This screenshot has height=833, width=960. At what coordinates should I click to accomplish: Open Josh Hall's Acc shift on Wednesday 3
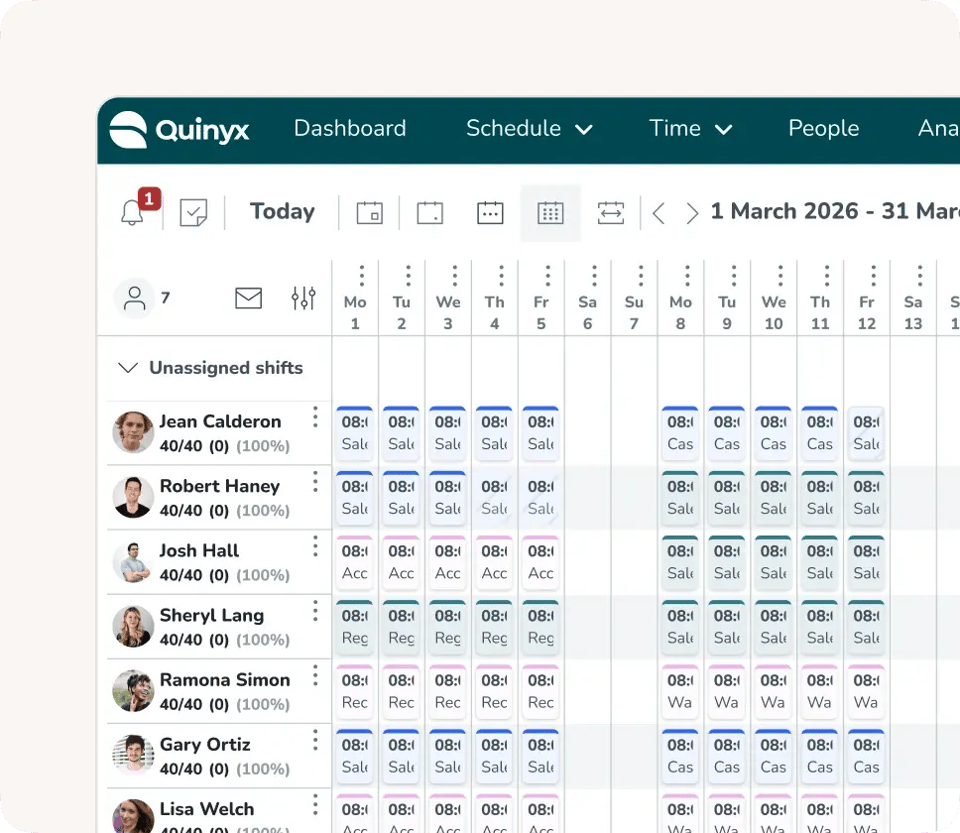(448, 562)
